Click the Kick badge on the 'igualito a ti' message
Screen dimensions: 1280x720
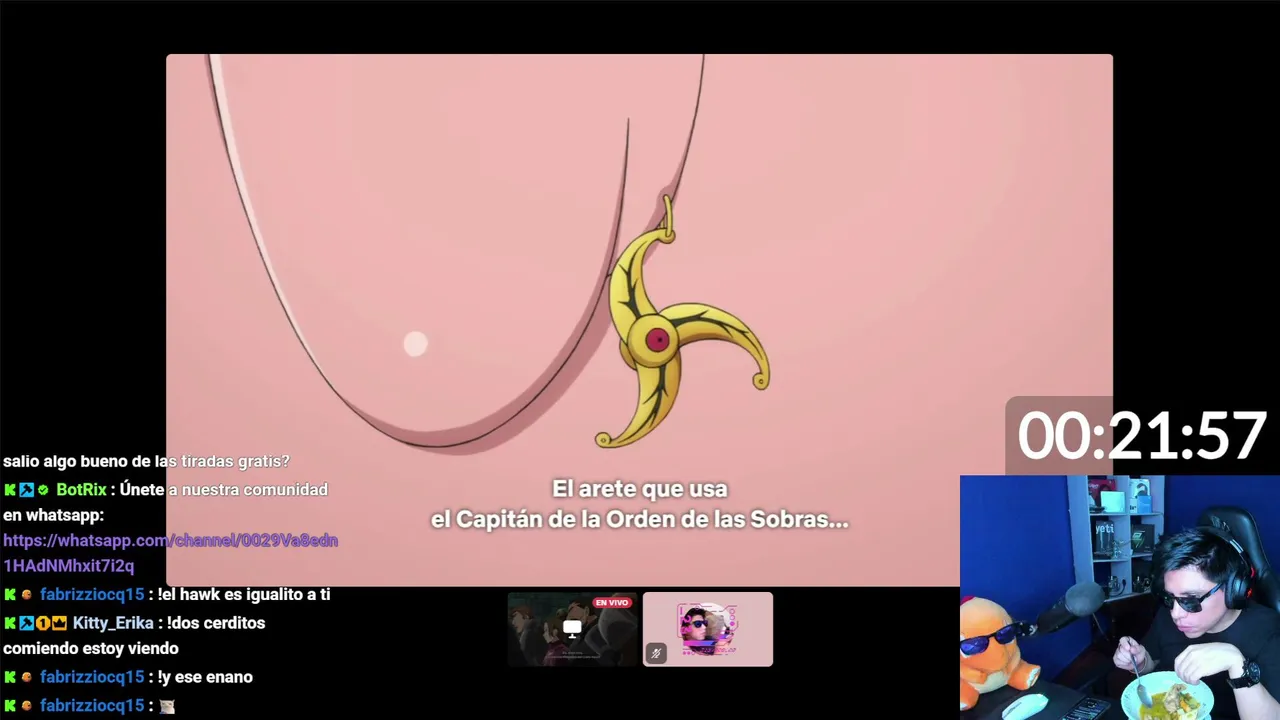pyautogui.click(x=10, y=595)
